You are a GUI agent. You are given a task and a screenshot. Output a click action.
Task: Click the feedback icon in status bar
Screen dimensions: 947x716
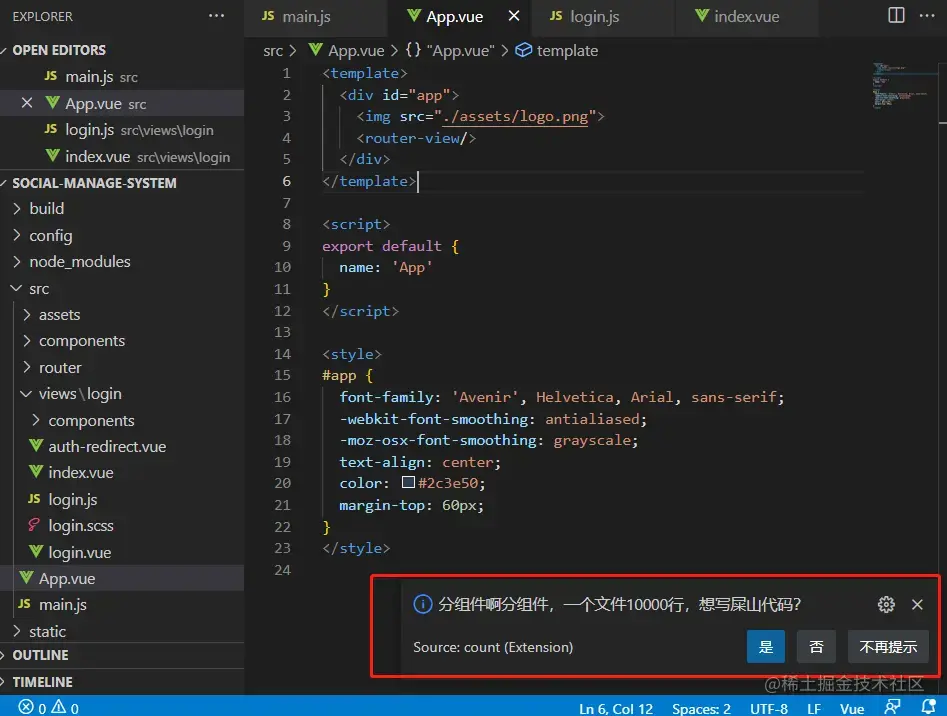(892, 707)
